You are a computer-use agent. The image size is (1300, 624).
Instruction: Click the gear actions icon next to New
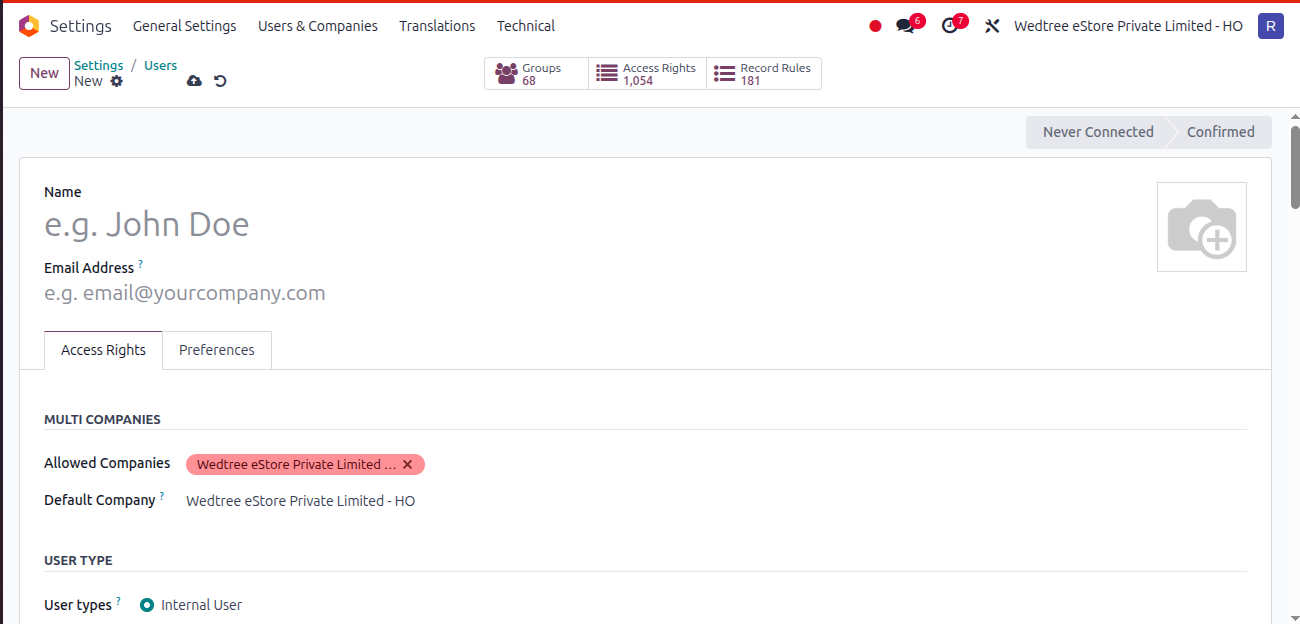(117, 81)
